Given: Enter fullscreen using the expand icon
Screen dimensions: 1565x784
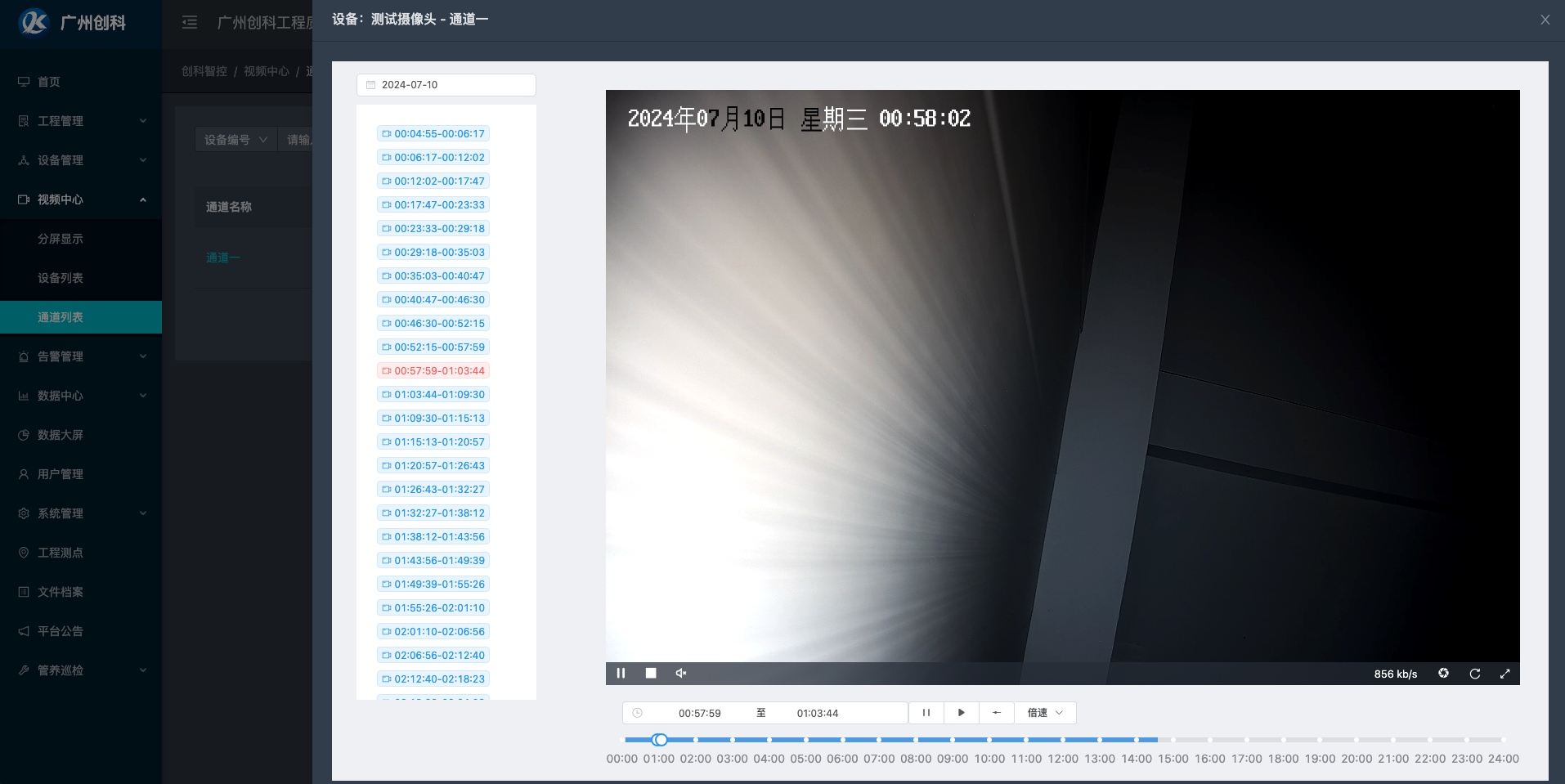Looking at the screenshot, I should coord(1505,673).
